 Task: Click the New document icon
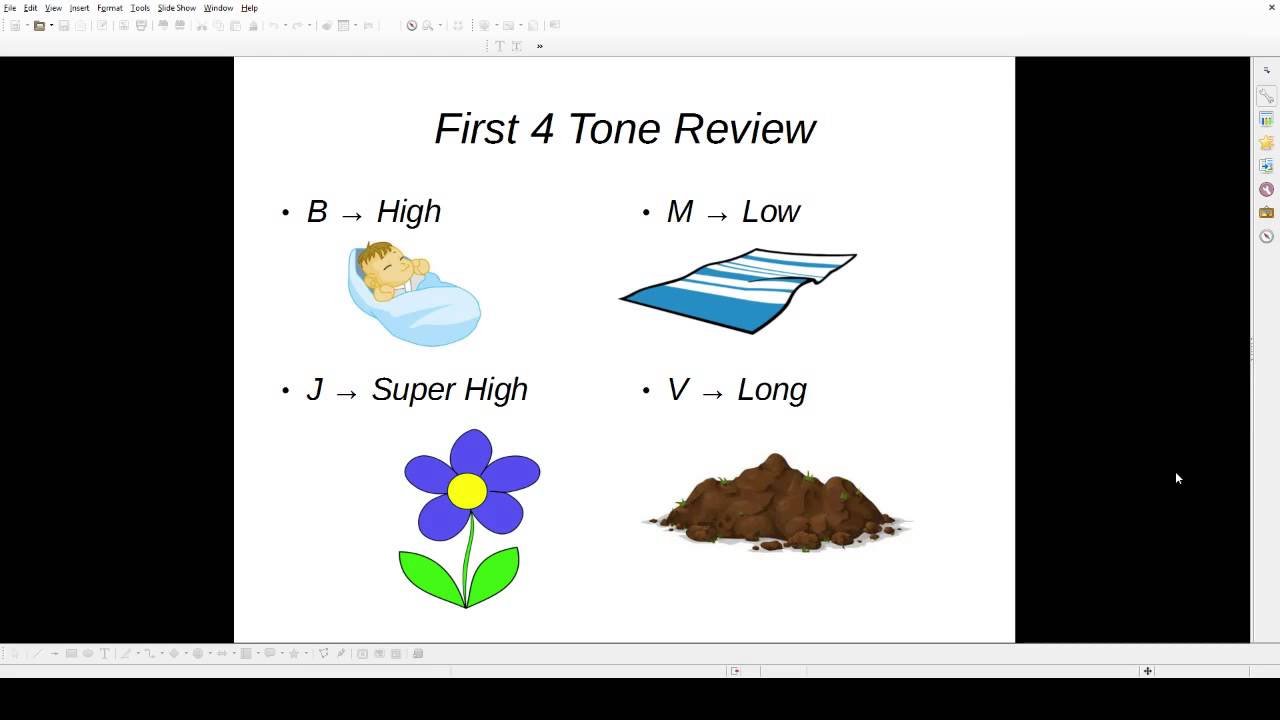[15, 25]
